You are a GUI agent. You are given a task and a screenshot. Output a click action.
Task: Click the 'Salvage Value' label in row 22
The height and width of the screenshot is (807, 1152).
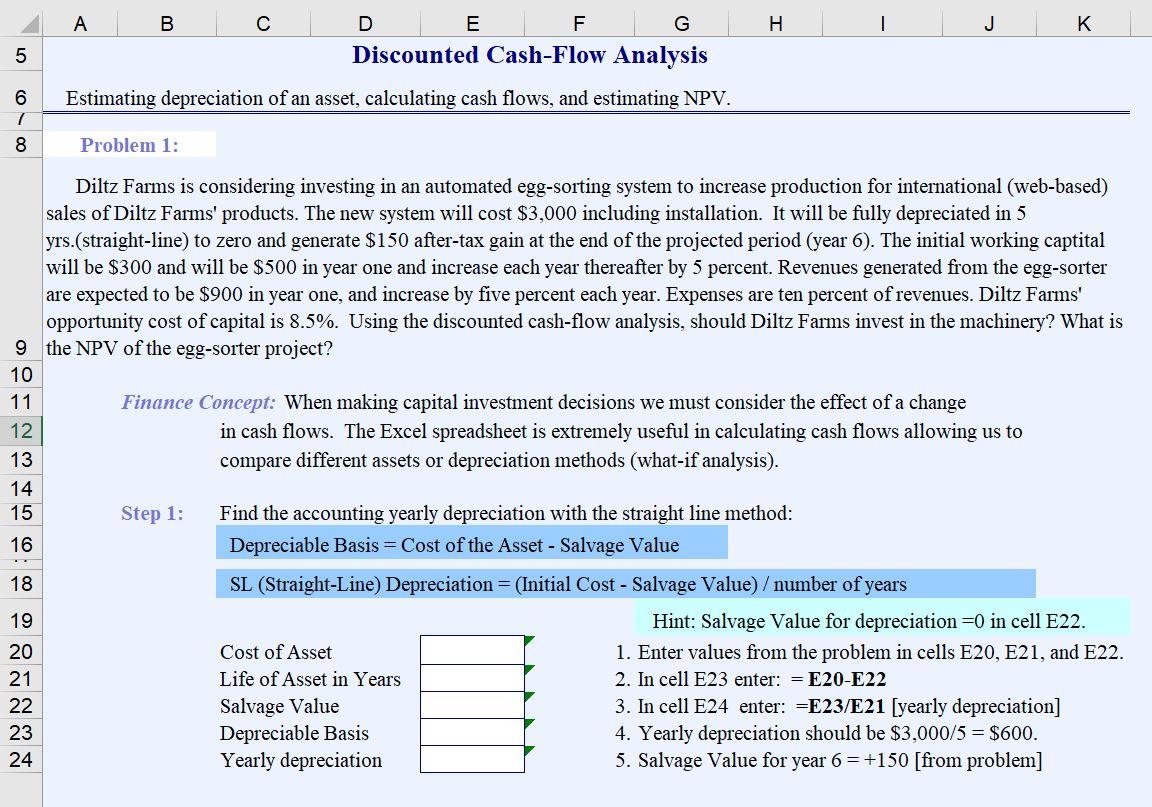click(279, 706)
